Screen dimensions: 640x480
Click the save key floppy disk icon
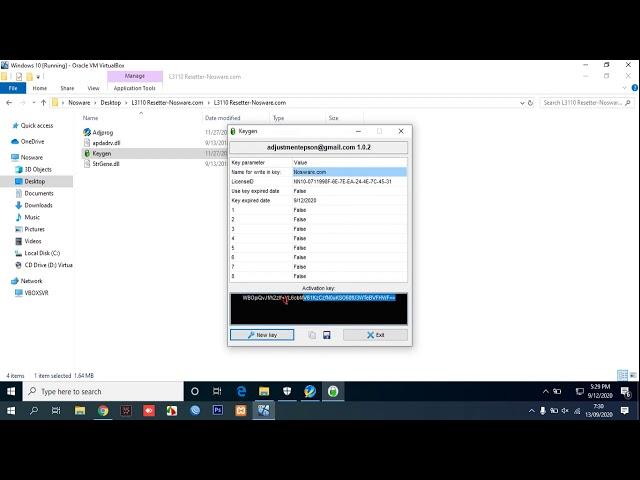[x=327, y=335]
